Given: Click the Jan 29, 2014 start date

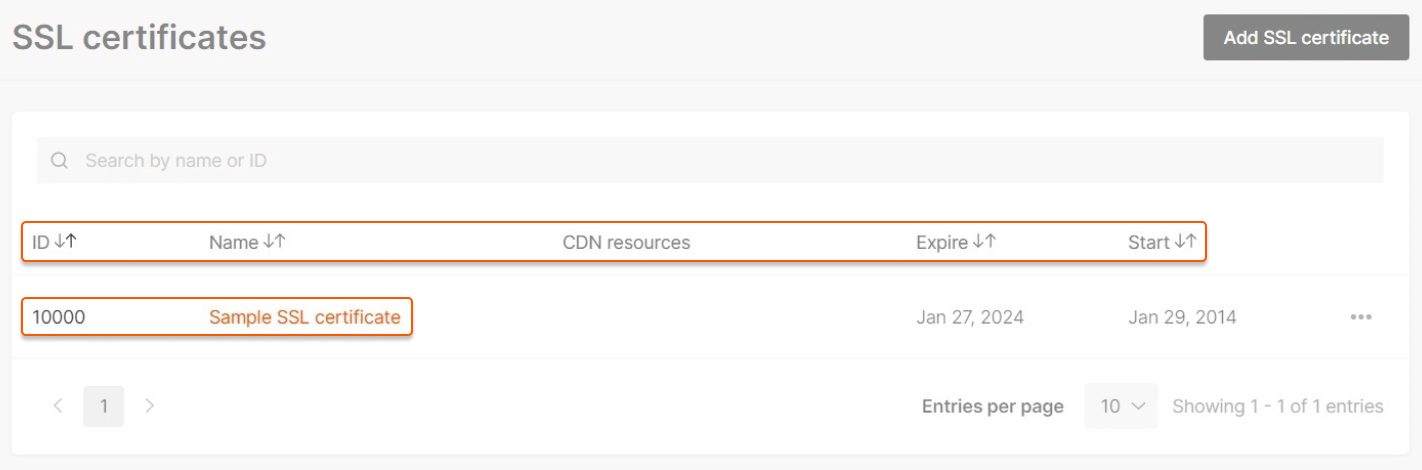Looking at the screenshot, I should point(1182,318).
